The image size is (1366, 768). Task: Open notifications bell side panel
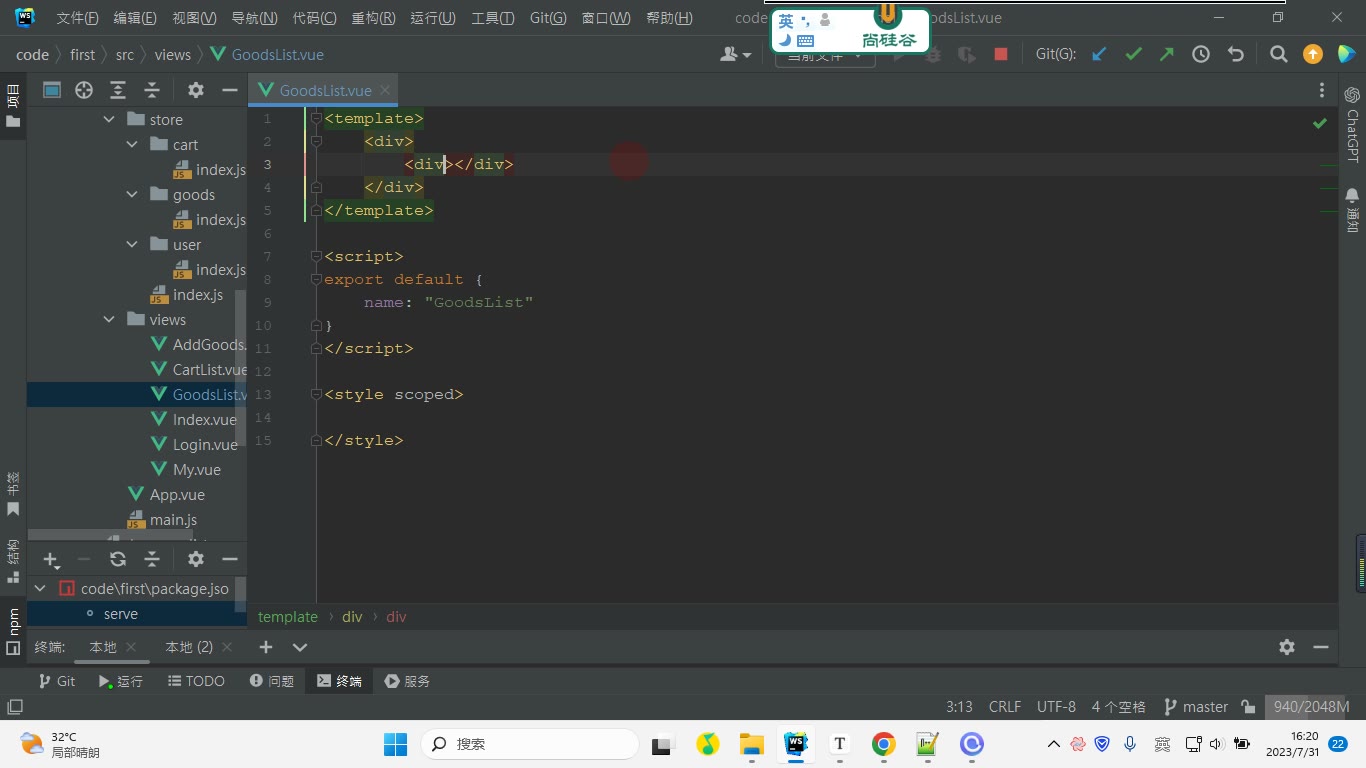pyautogui.click(x=1352, y=210)
